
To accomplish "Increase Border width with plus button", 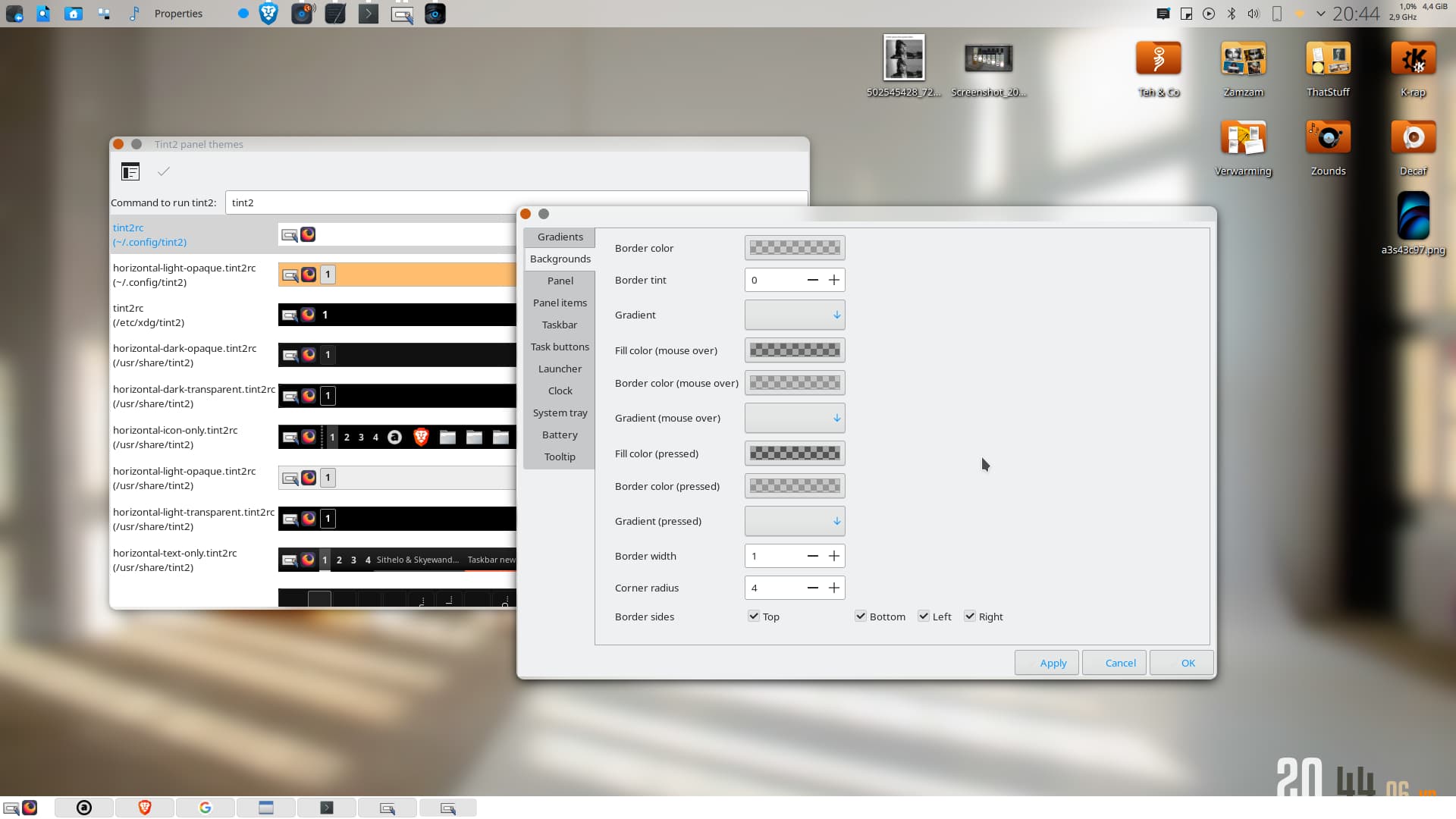I will pos(834,556).
